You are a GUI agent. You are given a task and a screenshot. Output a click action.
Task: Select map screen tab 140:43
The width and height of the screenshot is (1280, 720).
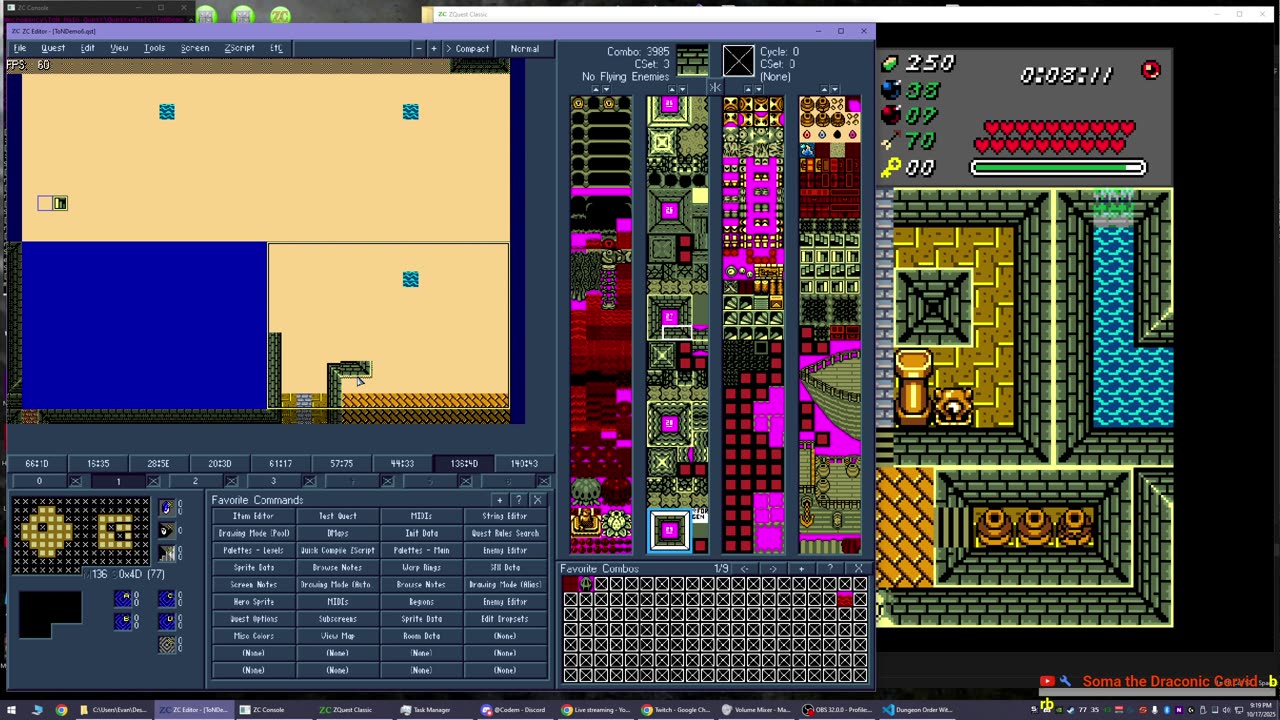[524, 463]
